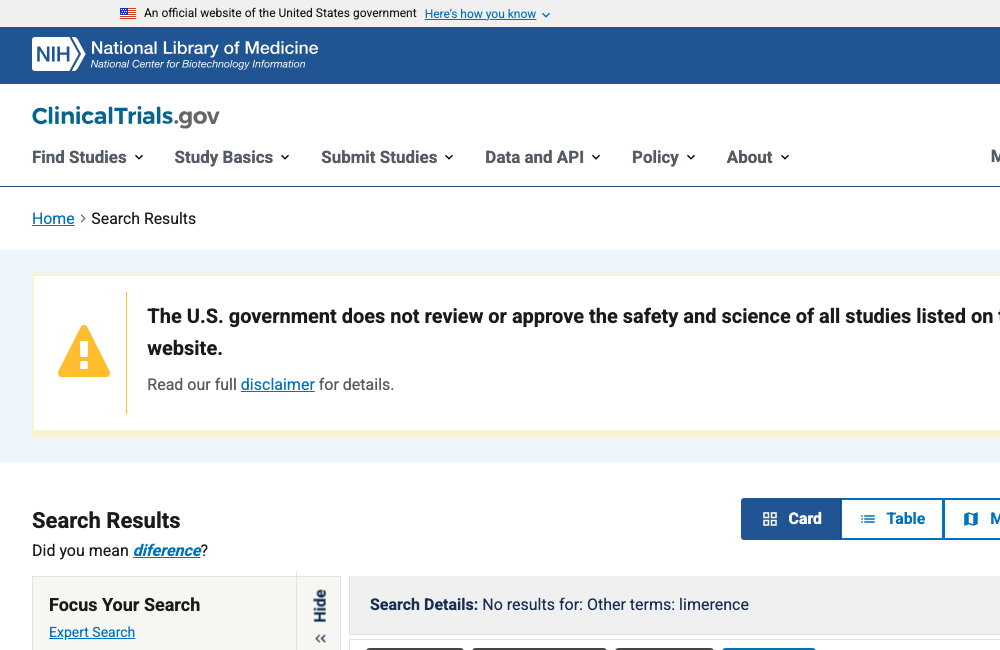Click the Table view list icon
Image resolution: width=1000 pixels, height=650 pixels.
[x=867, y=519]
